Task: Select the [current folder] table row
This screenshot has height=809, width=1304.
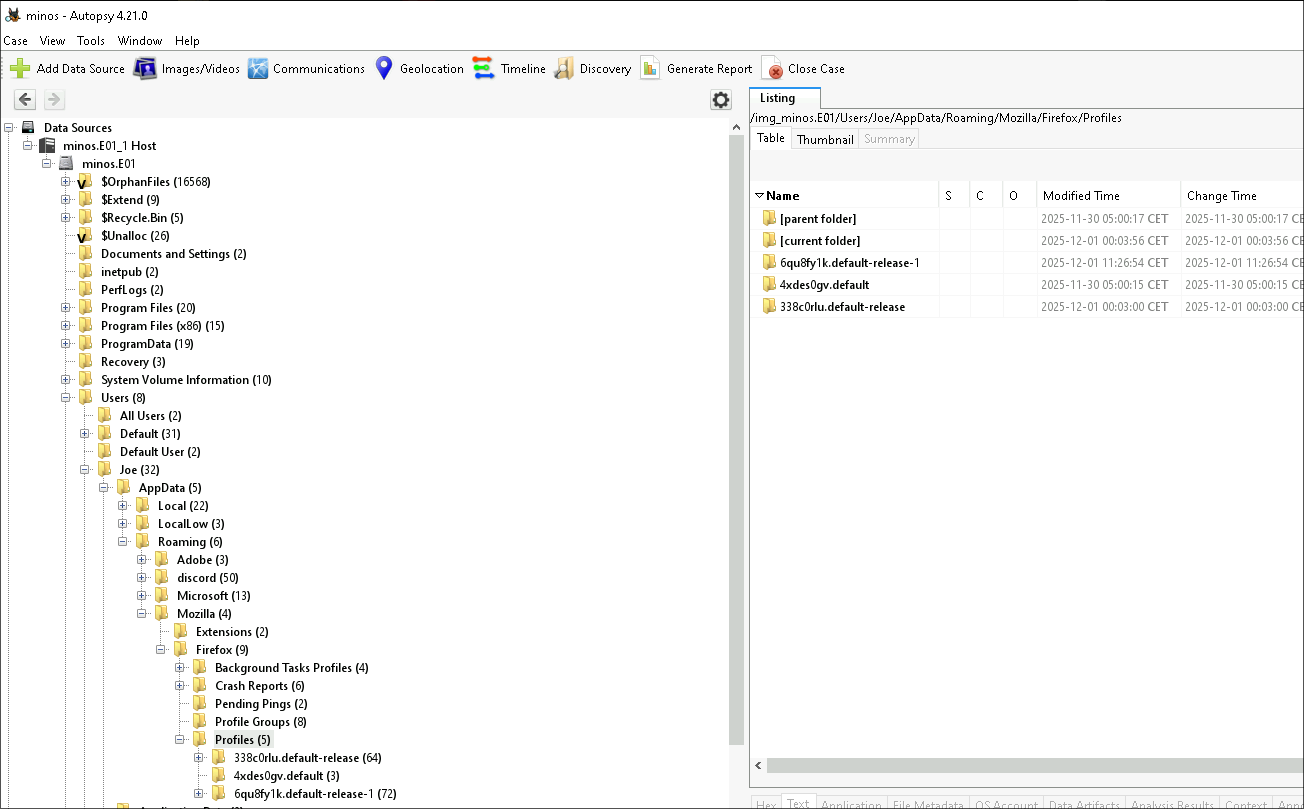Action: (x=1027, y=241)
